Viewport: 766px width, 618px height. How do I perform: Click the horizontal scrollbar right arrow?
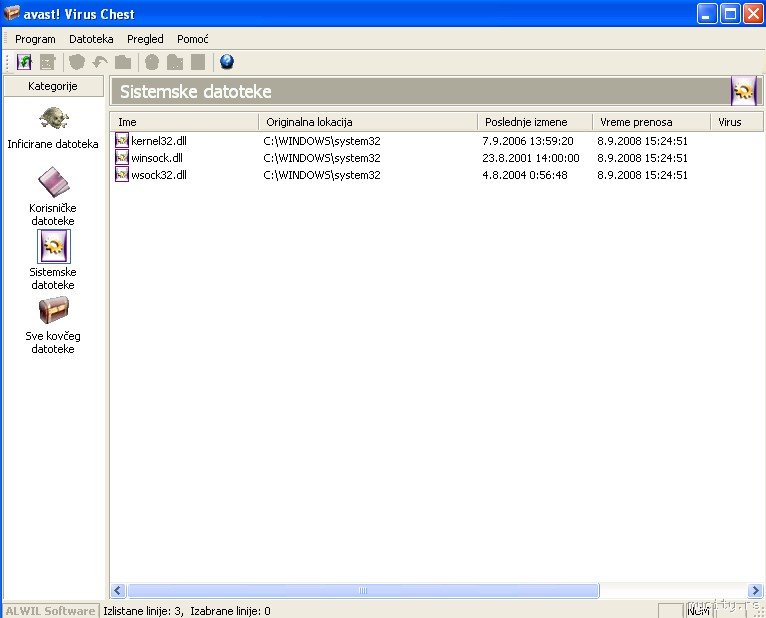(x=755, y=590)
